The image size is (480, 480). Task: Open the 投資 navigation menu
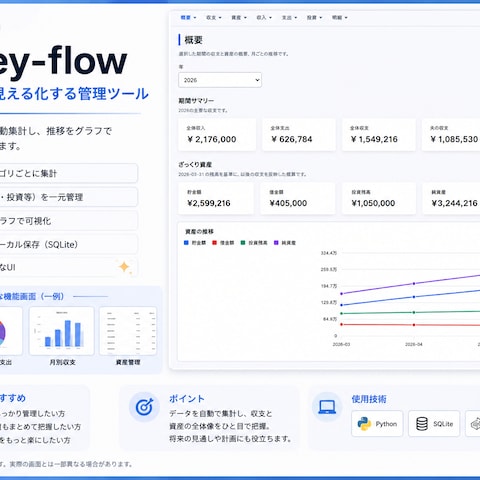(314, 18)
